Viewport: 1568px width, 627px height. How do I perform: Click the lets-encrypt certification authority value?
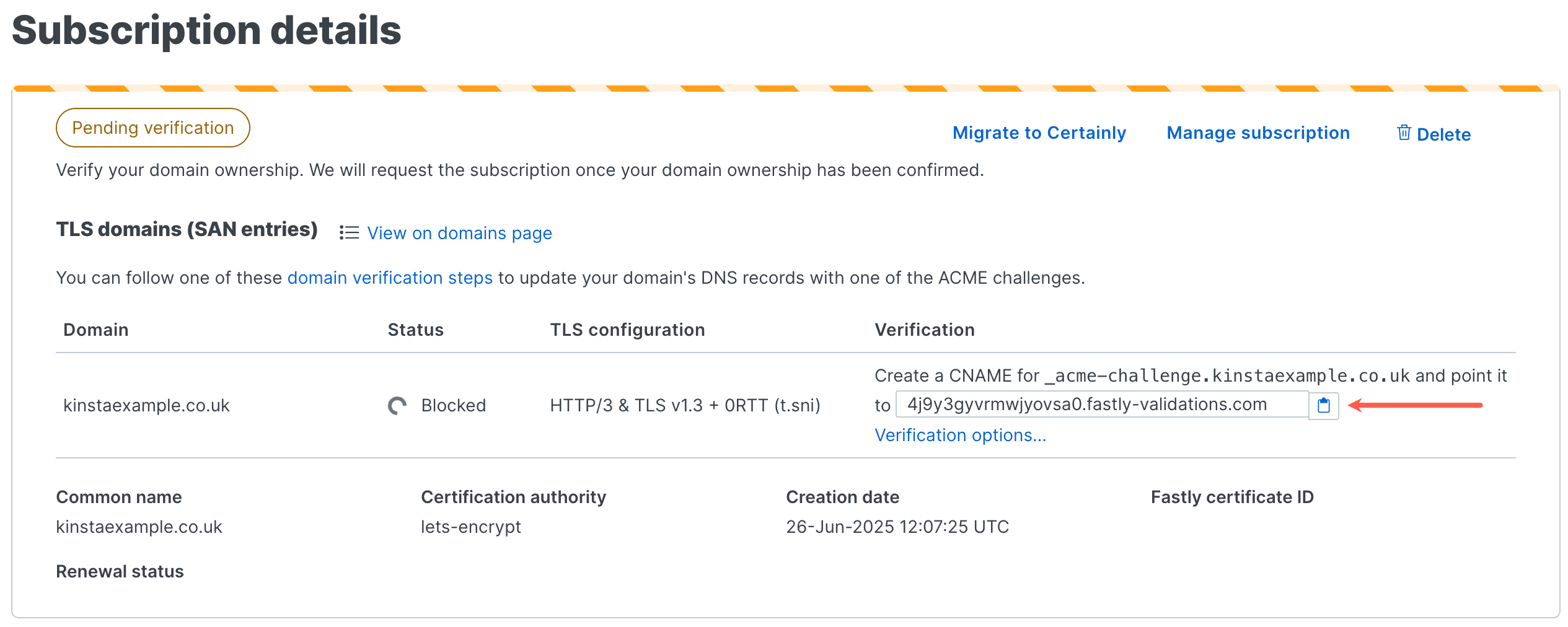click(x=471, y=527)
